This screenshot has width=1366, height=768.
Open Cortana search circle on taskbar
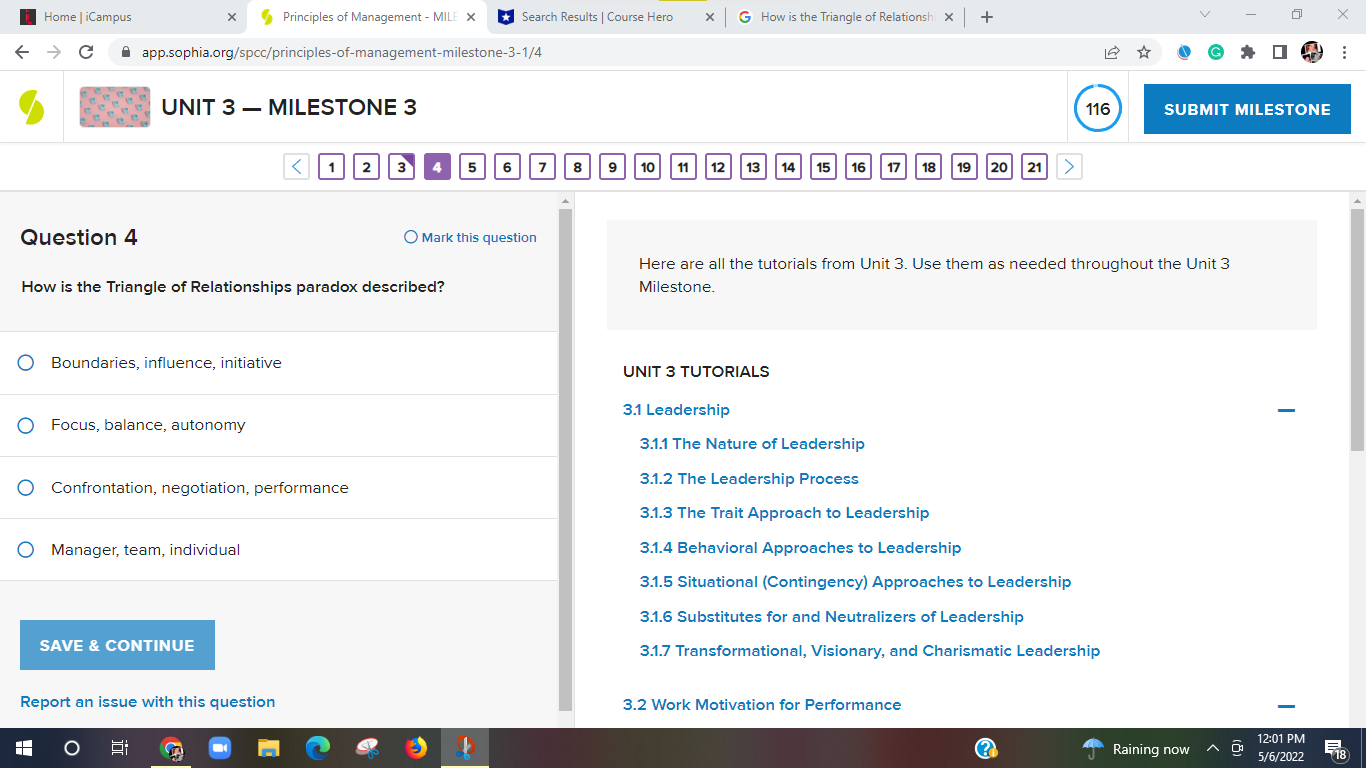(72, 748)
